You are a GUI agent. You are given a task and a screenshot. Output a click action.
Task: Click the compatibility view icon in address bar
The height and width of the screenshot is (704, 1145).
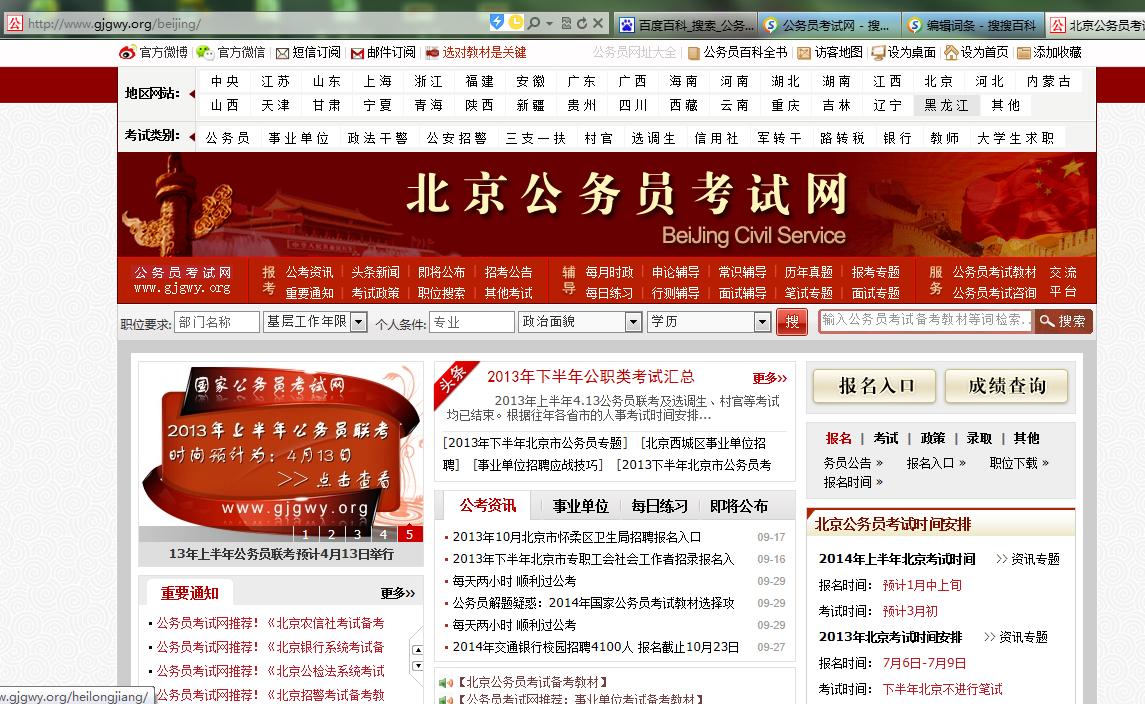566,23
